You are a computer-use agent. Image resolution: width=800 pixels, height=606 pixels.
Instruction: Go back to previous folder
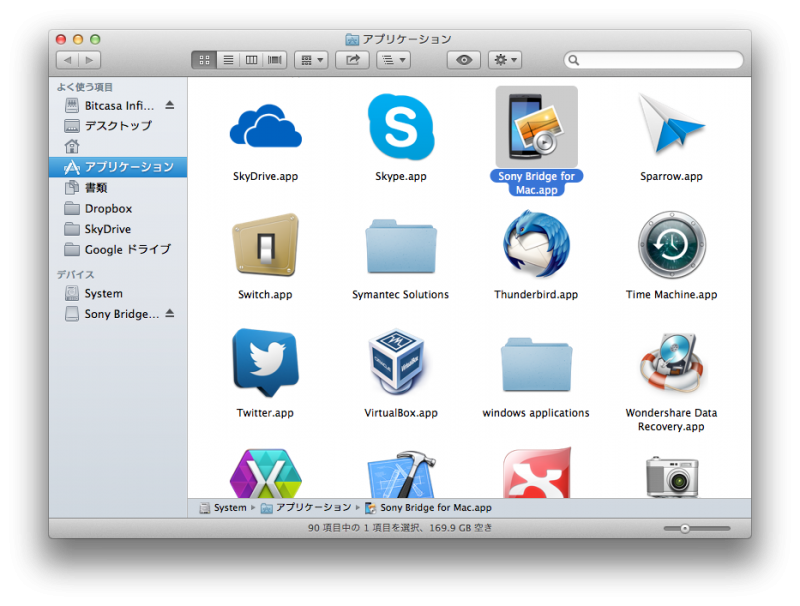tap(67, 60)
